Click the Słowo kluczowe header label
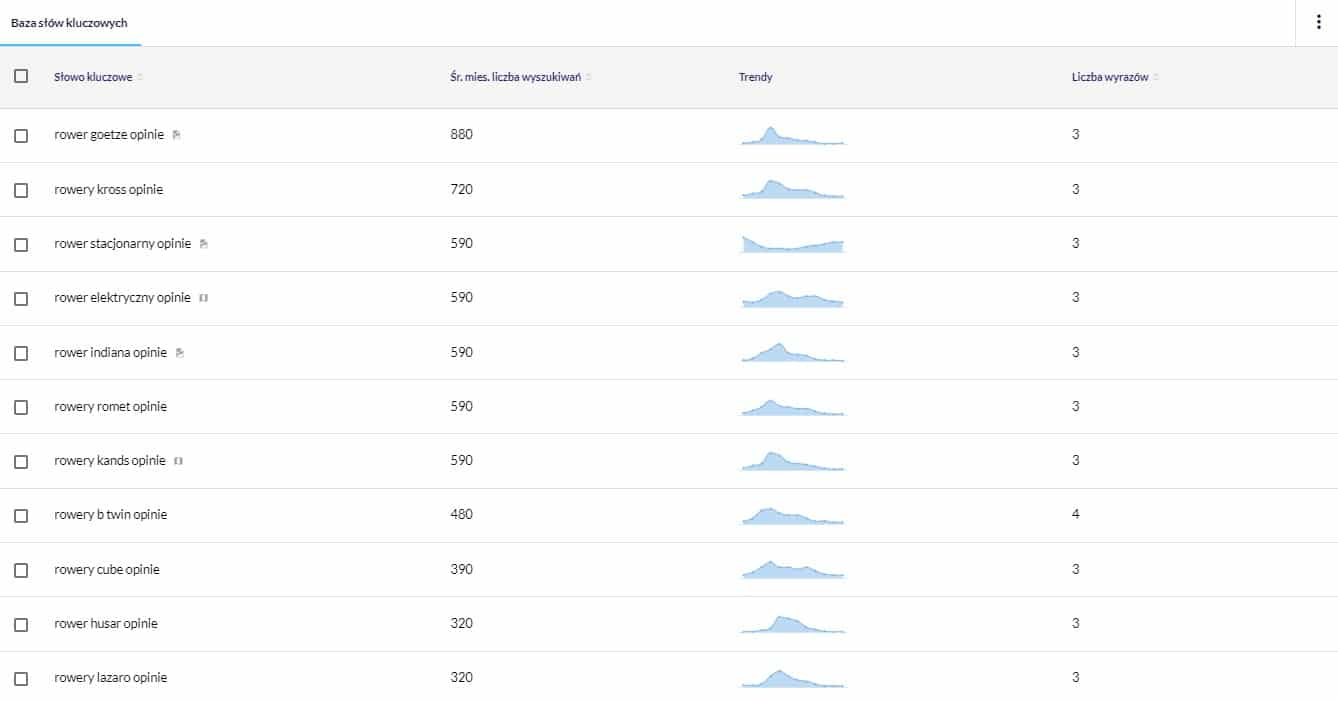Image resolution: width=1338 pixels, height=702 pixels. pos(93,77)
